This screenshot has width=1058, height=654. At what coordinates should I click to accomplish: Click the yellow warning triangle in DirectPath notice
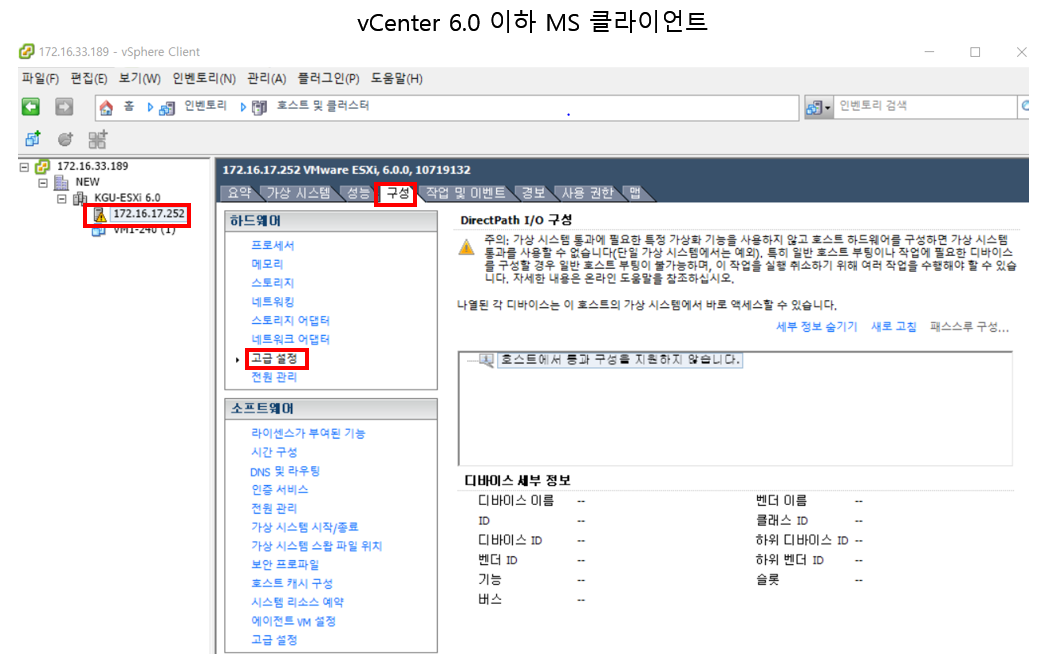(x=466, y=247)
